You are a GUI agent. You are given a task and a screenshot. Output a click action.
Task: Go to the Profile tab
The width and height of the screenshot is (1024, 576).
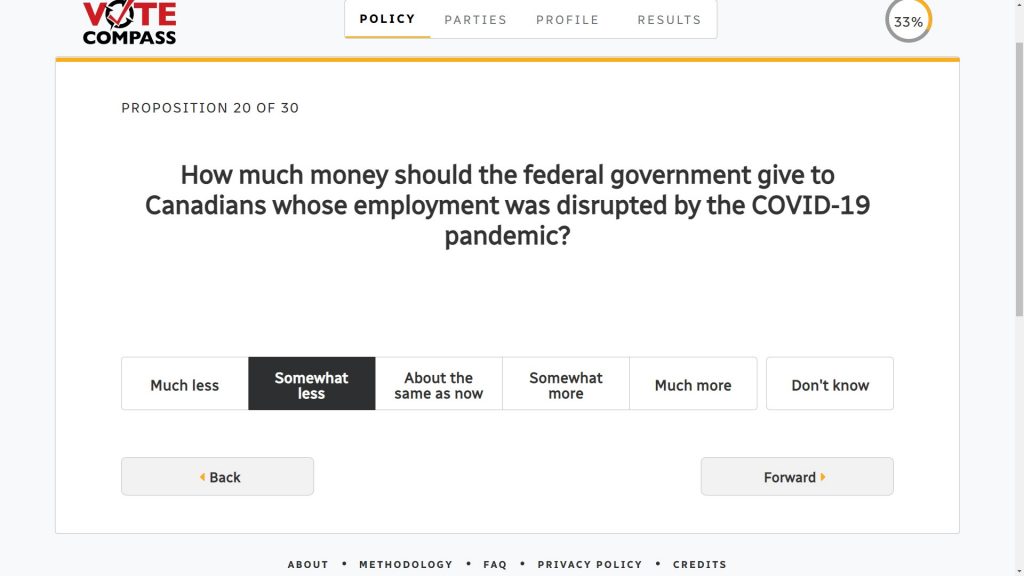567,19
